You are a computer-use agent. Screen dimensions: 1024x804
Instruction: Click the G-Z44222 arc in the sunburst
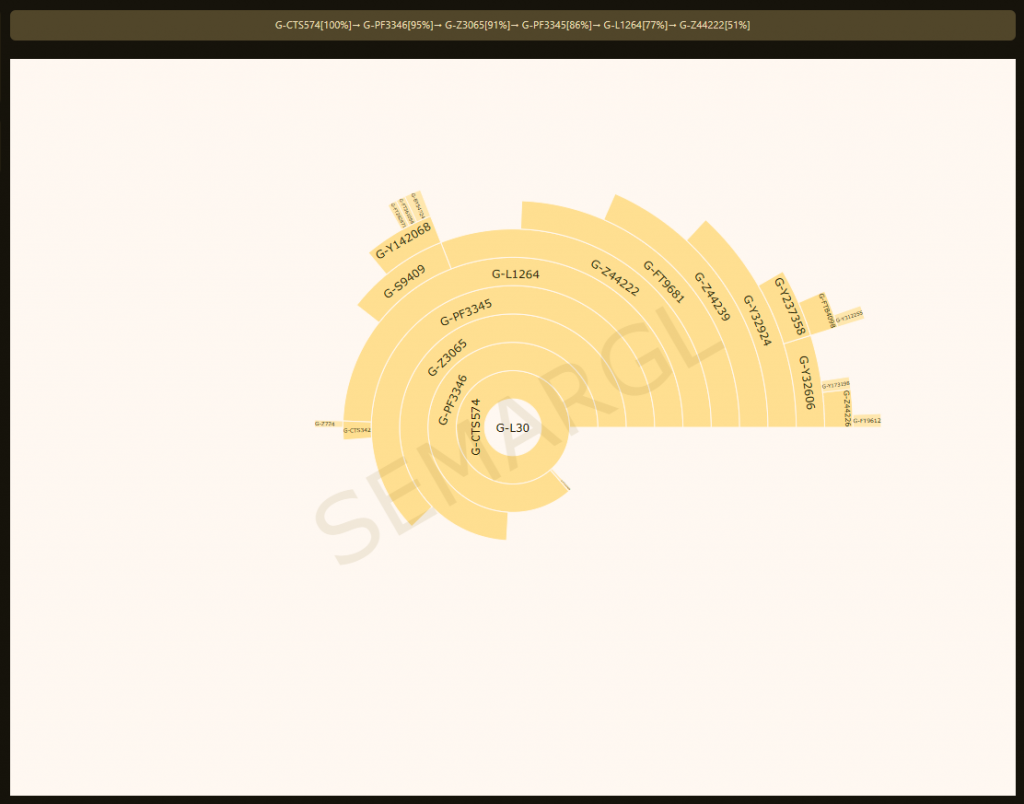(x=614, y=278)
